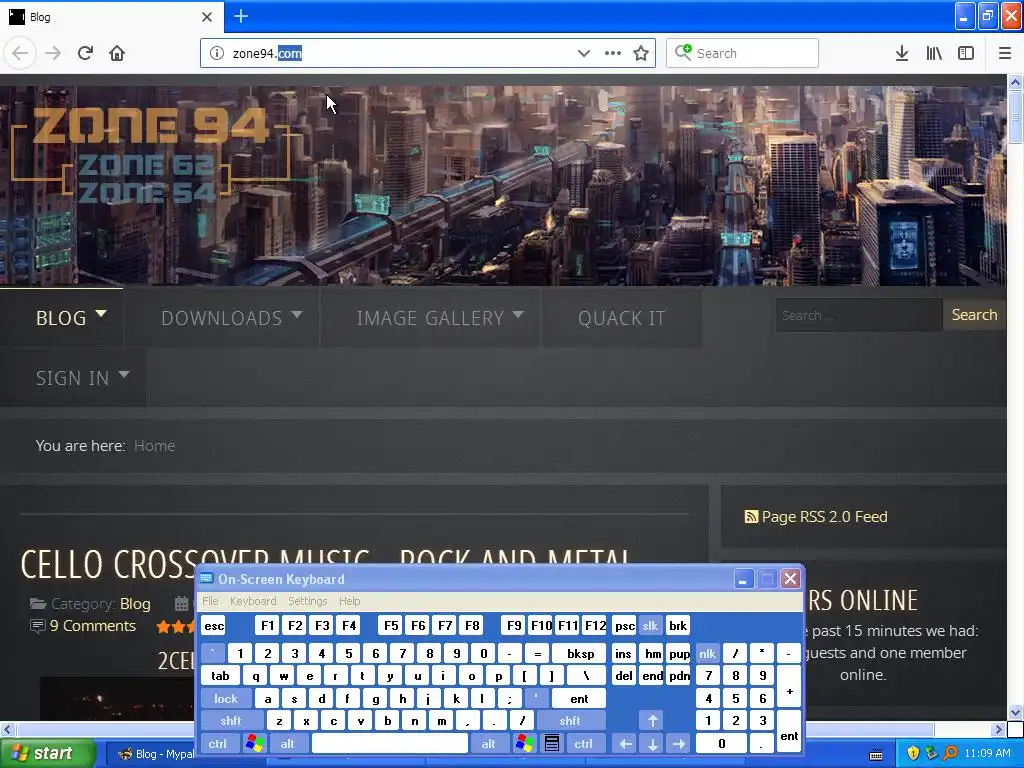1024x768 pixels.
Task: Open site information icon in address bar
Action: [216, 53]
